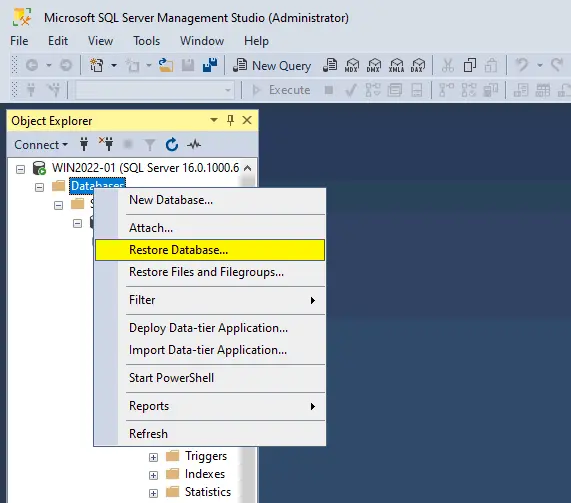Open the Help menu
This screenshot has height=503, width=571.
click(256, 41)
